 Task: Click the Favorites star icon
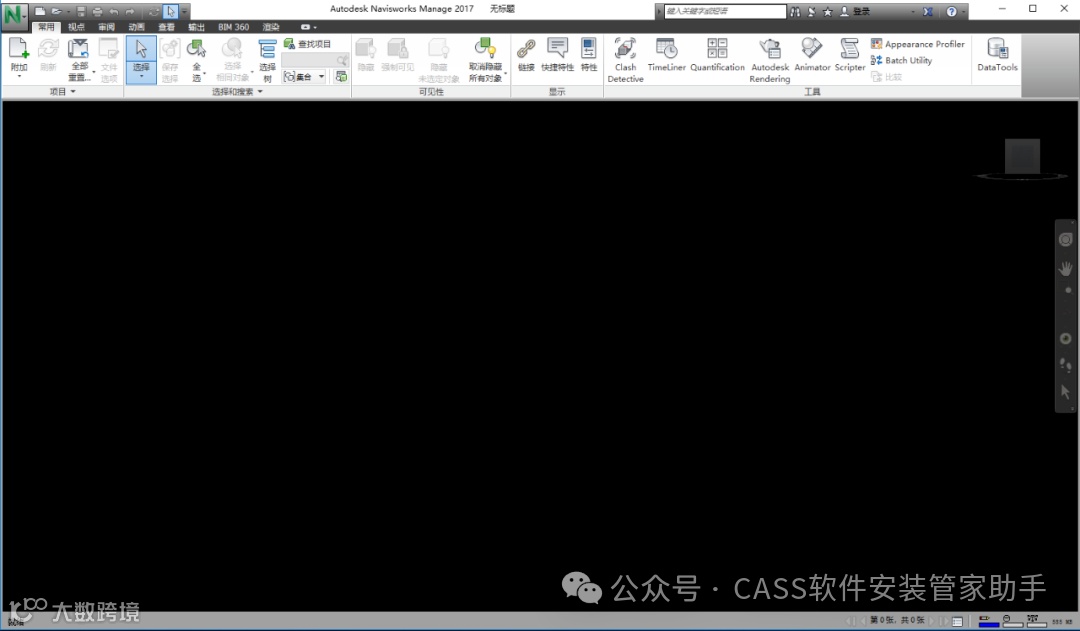pos(828,12)
